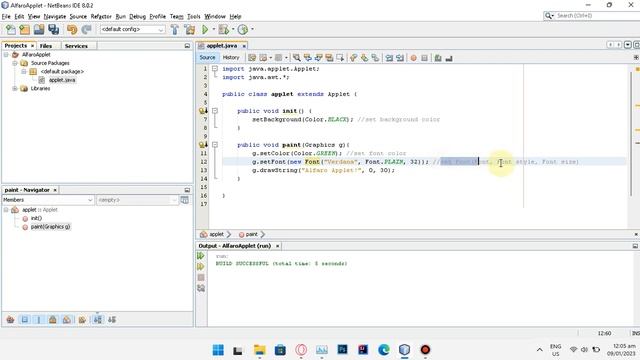Click the Open Project toolbar icon
Image resolution: width=640 pixels, height=360 pixels.
39,29
